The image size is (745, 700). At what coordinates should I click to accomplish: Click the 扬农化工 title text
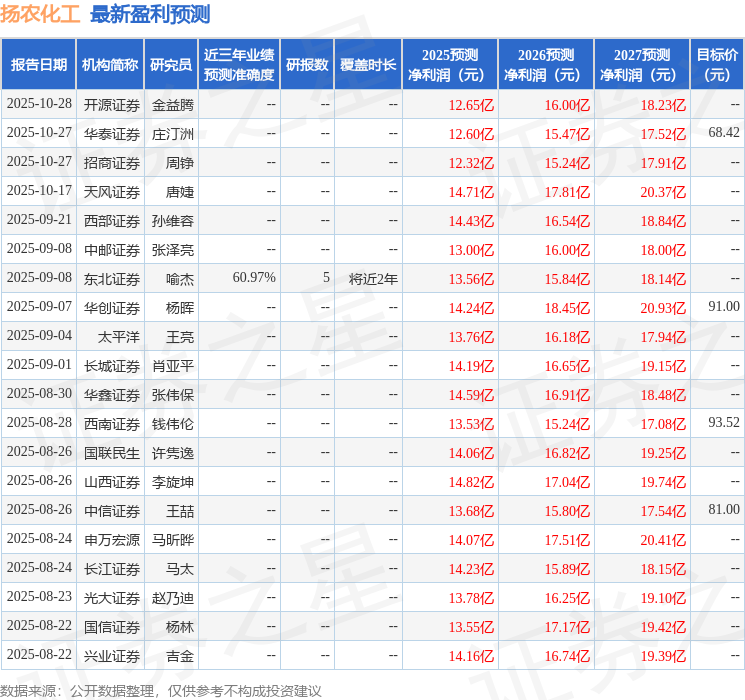40,14
